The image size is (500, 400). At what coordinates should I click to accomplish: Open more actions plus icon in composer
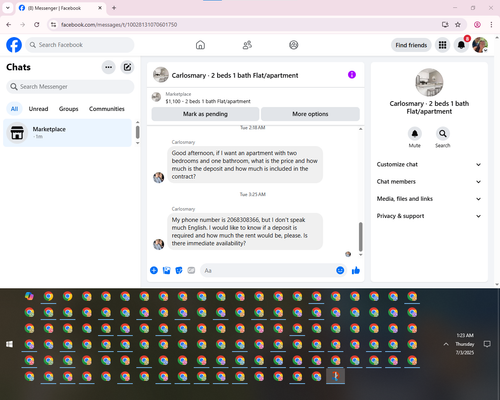[154, 270]
